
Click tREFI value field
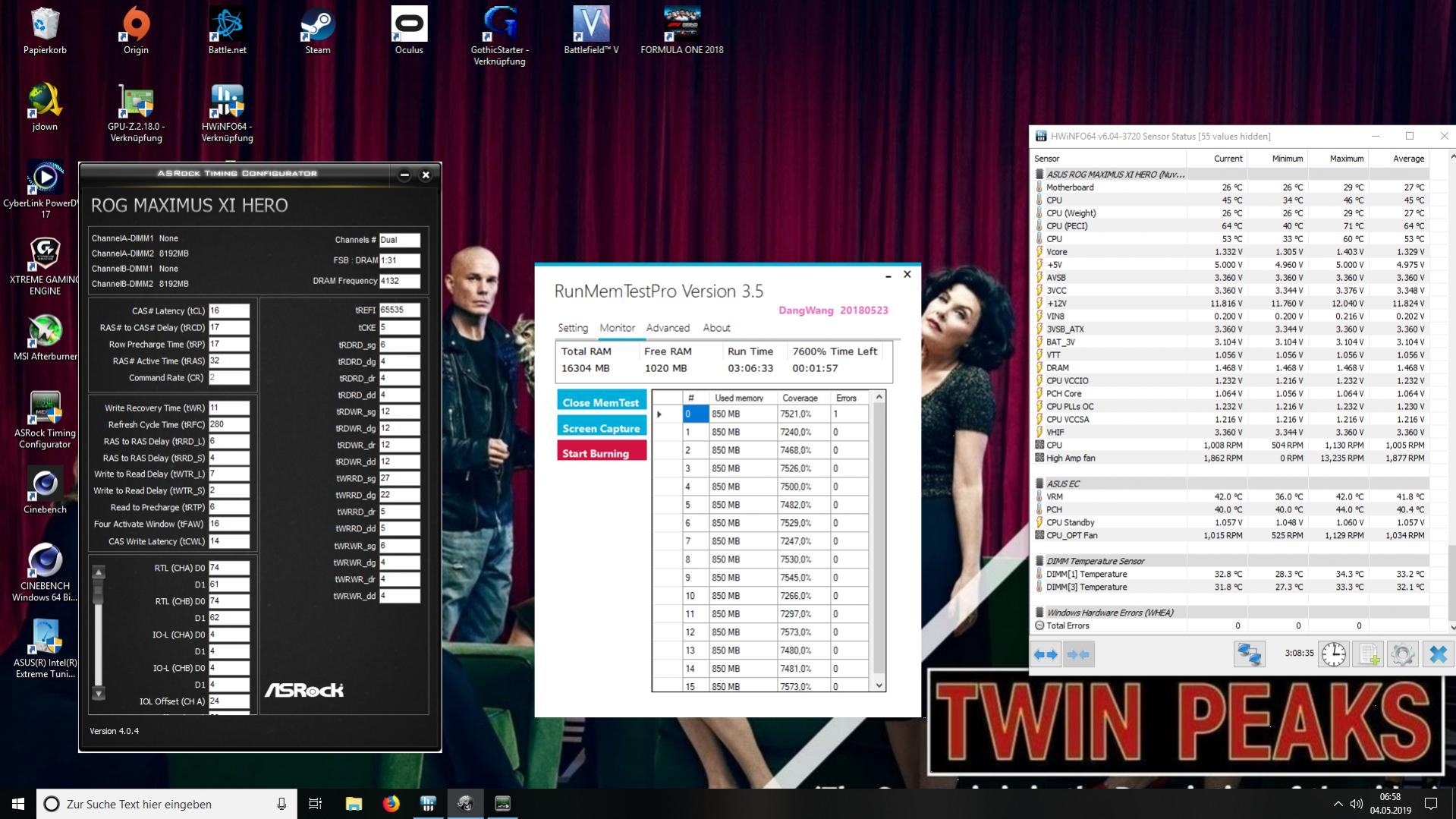[399, 310]
